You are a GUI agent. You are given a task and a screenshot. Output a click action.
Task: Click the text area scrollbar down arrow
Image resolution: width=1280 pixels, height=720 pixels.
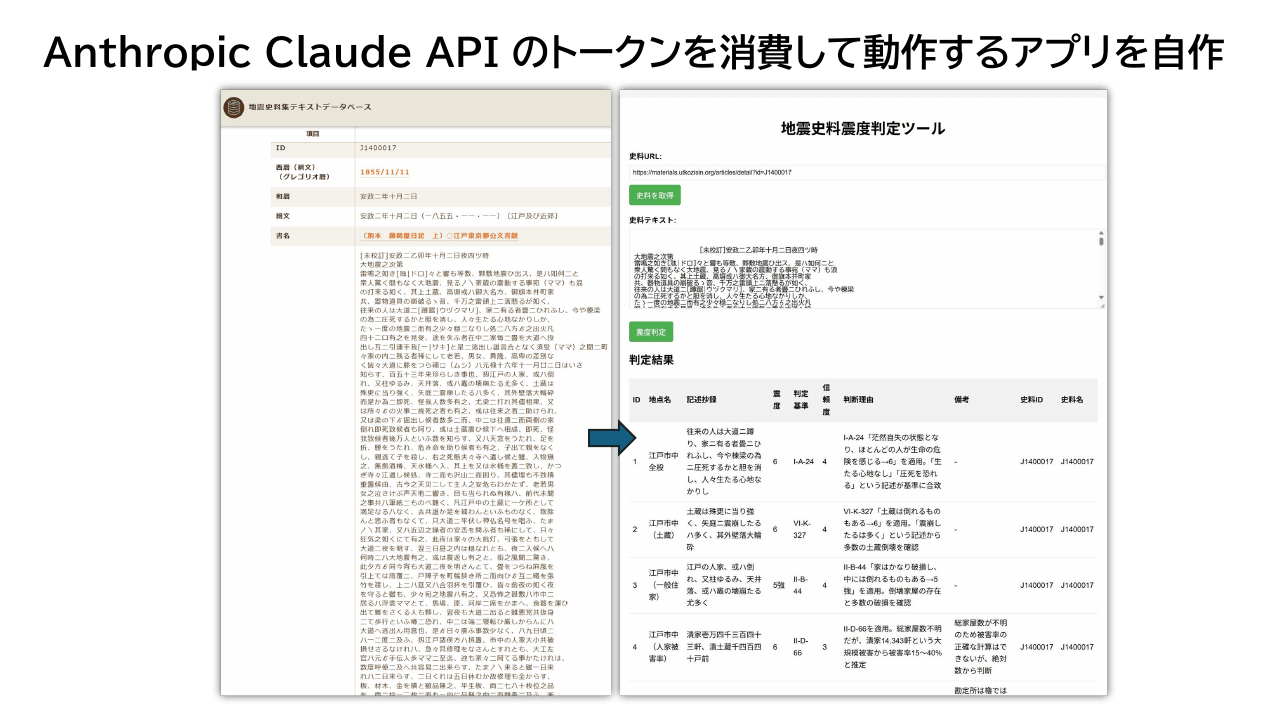click(1101, 299)
